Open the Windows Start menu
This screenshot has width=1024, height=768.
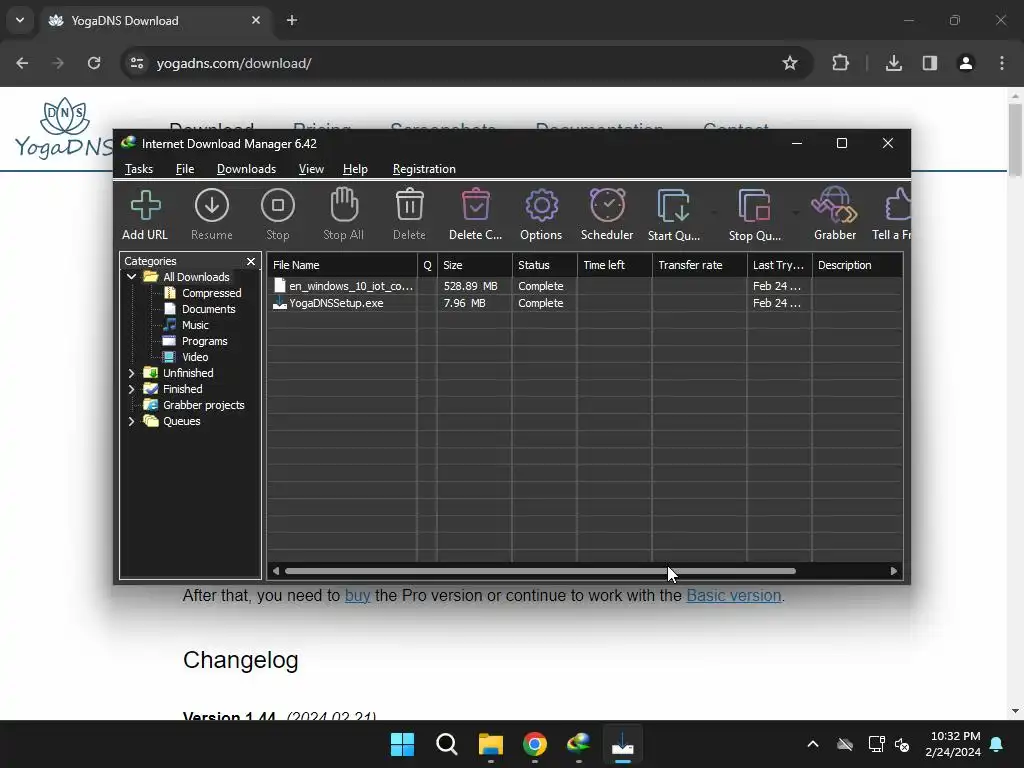[x=402, y=744]
